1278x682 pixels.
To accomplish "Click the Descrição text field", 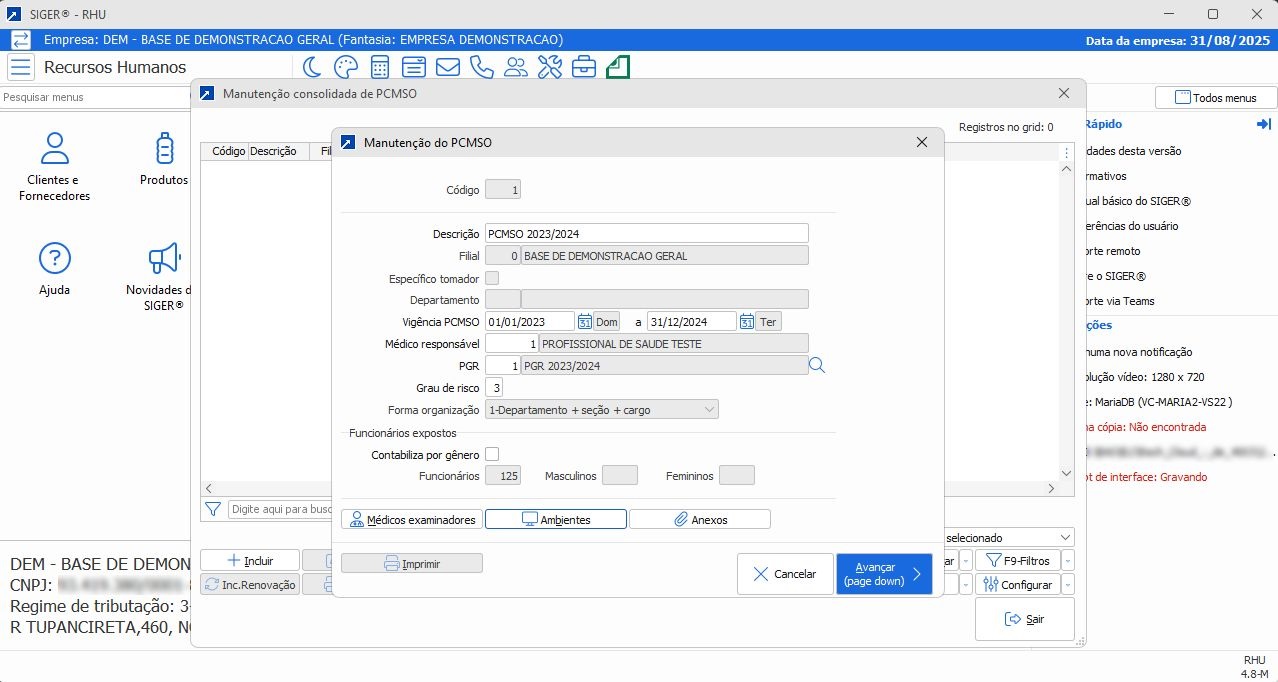I will point(646,233).
